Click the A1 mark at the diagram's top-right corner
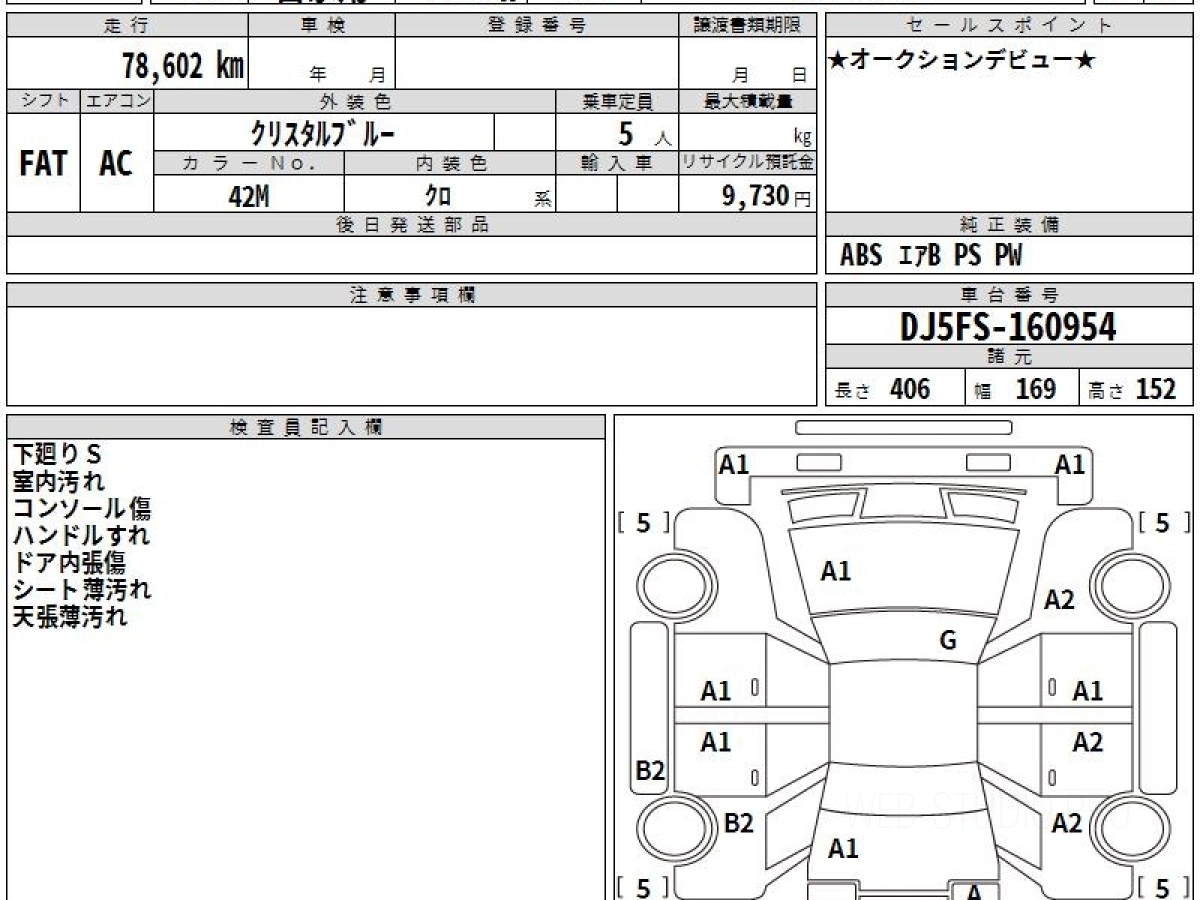 tap(1070, 464)
